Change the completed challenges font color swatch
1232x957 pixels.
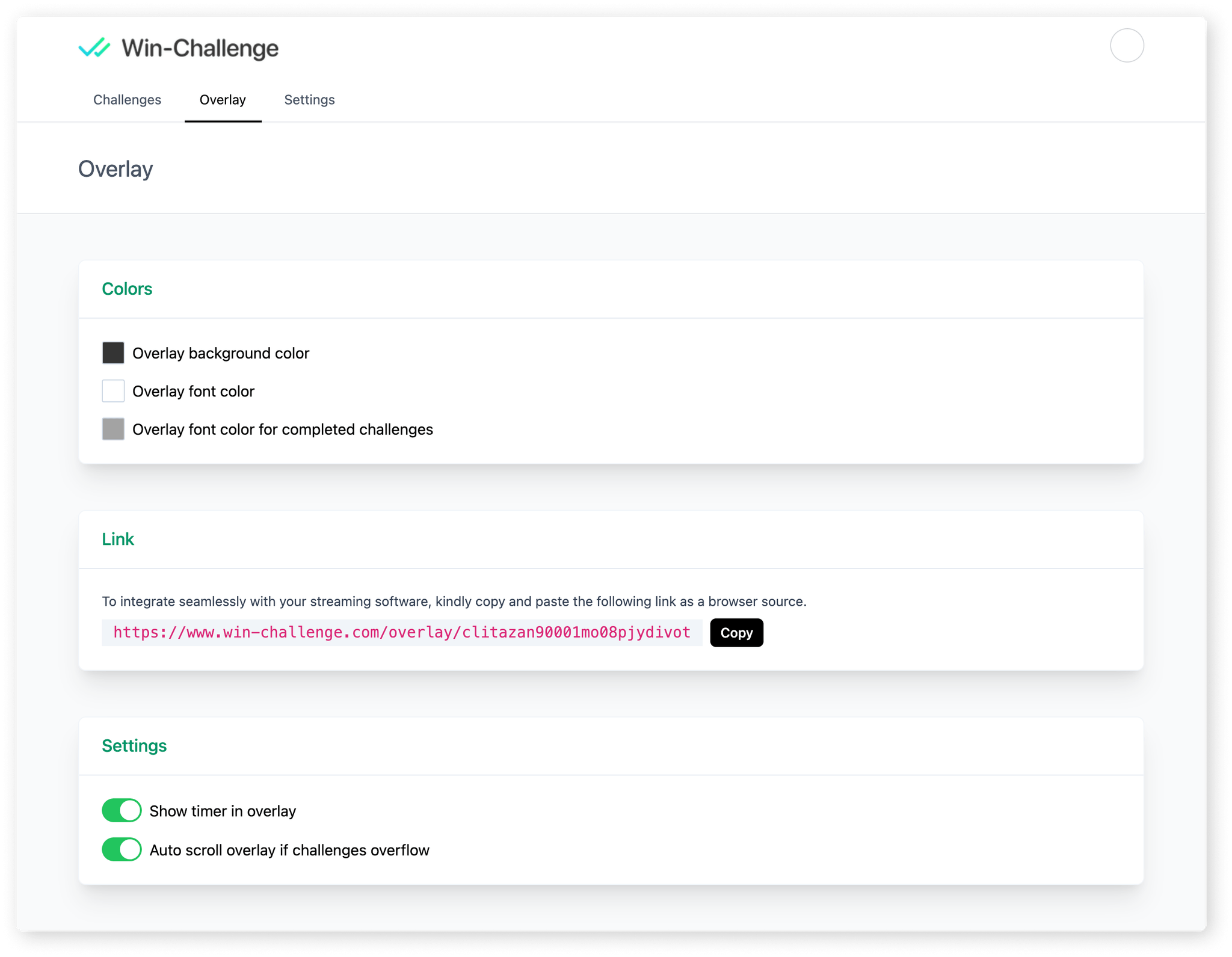click(x=113, y=429)
